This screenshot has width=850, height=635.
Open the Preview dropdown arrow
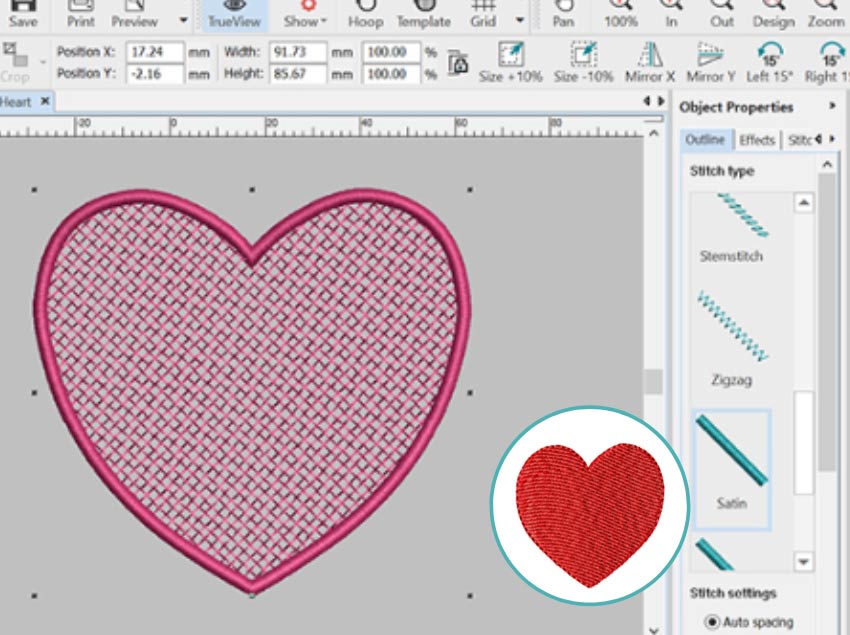(x=182, y=17)
